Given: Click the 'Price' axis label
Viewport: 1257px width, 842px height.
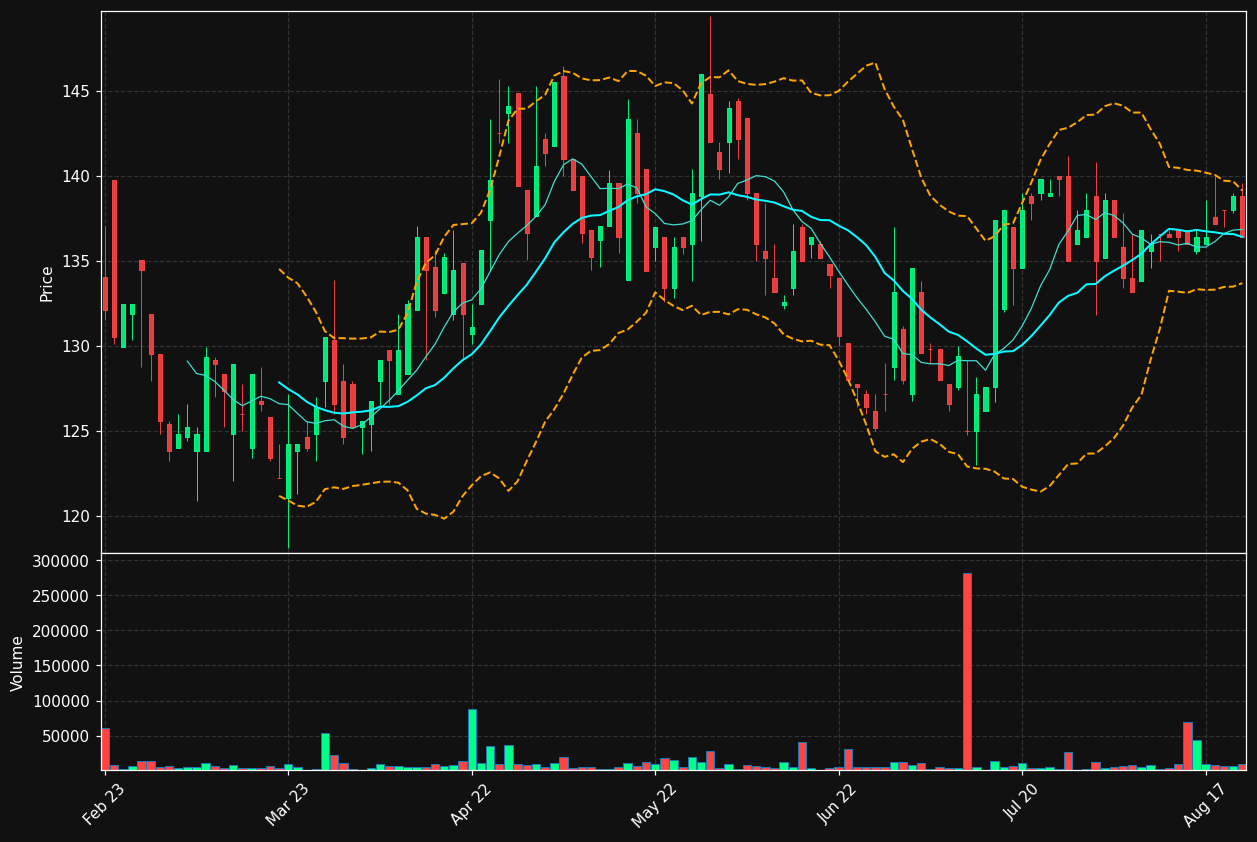Looking at the screenshot, I should [x=47, y=283].
